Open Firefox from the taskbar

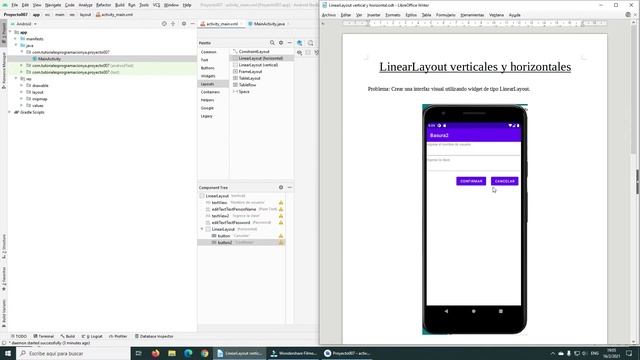(x=155, y=353)
